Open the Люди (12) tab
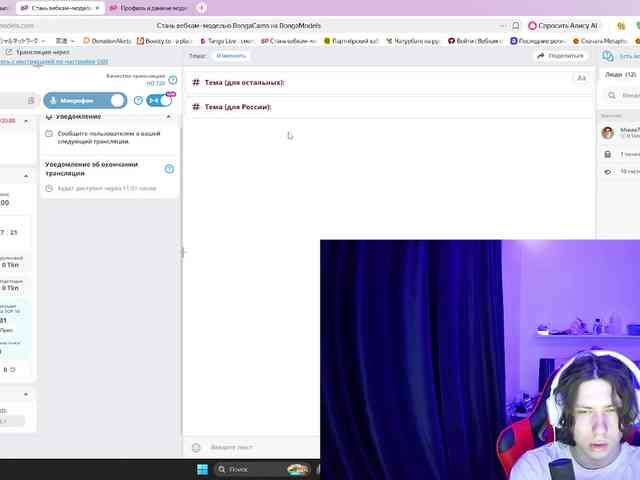Screen dimensions: 640x480 (621, 74)
